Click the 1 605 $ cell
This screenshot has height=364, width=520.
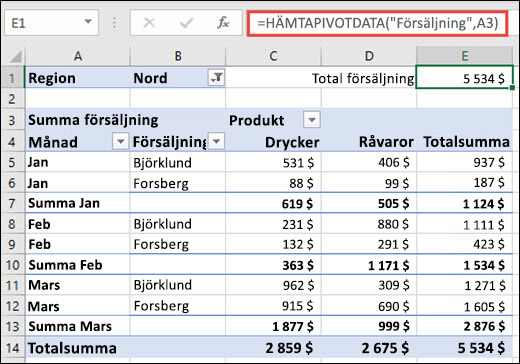point(465,306)
